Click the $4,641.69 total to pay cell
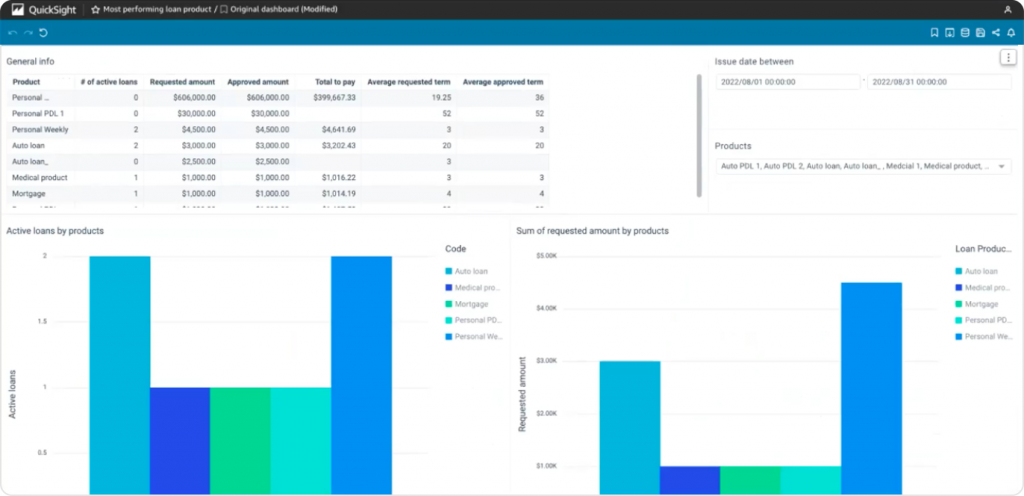Viewport: 1024px width, 496px height. click(339, 129)
